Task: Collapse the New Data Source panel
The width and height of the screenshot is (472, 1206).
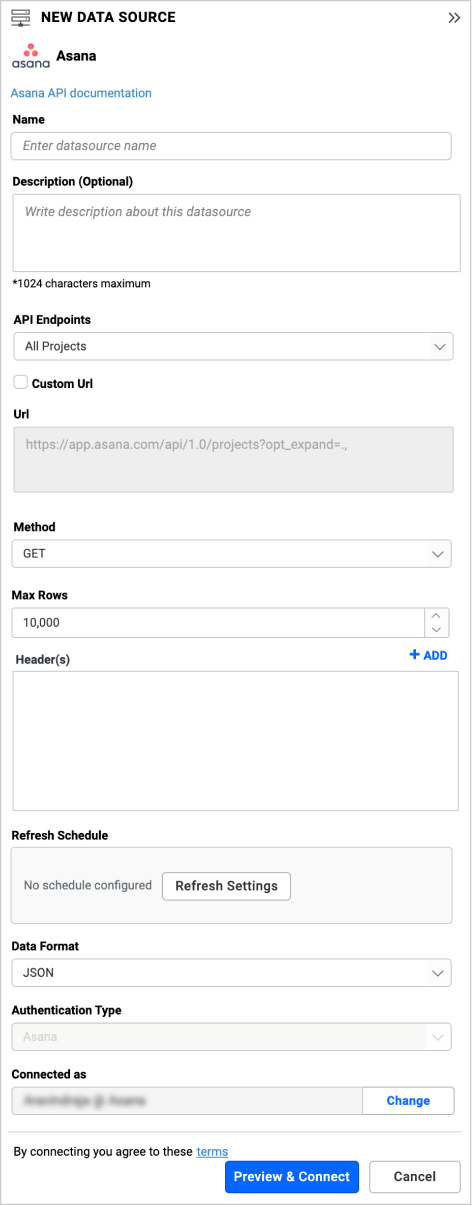Action: (453, 18)
